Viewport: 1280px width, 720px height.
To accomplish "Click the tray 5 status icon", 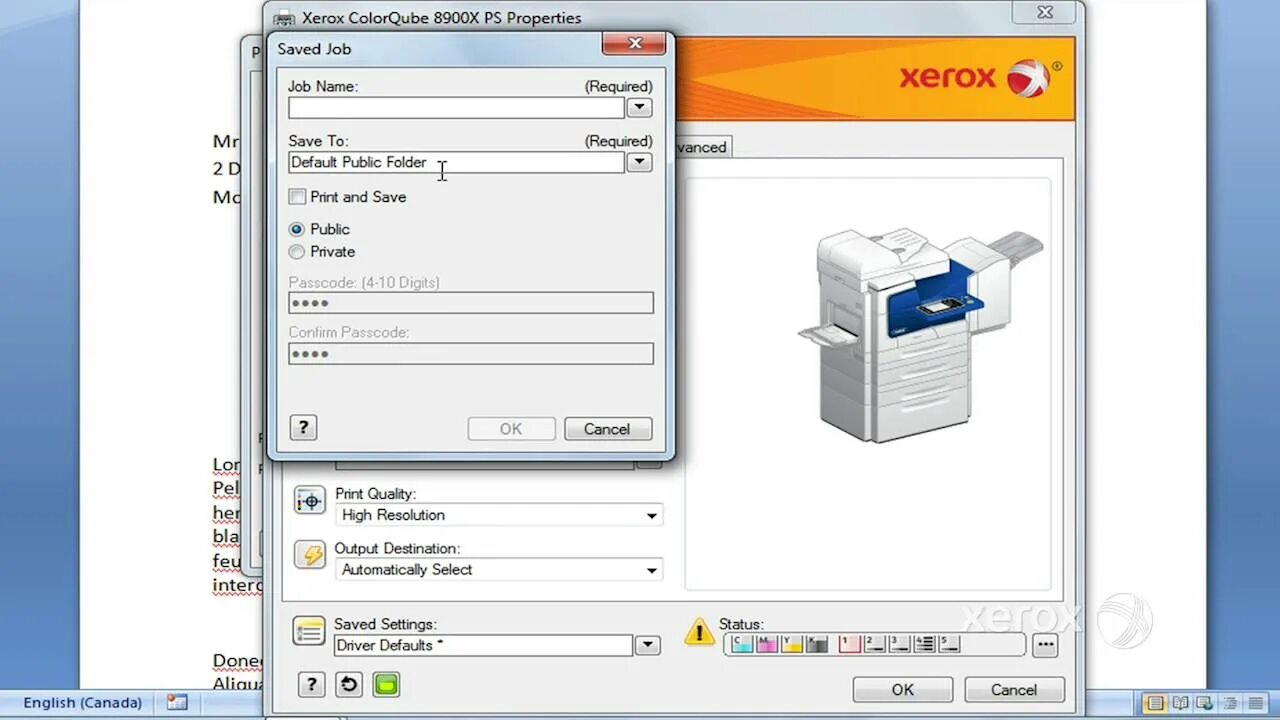I will point(949,644).
